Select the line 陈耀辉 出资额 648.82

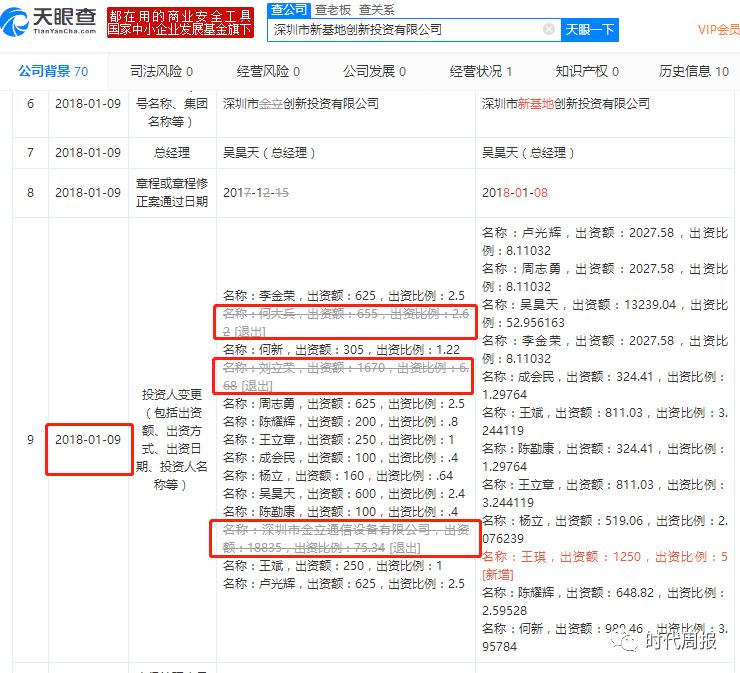pos(605,601)
